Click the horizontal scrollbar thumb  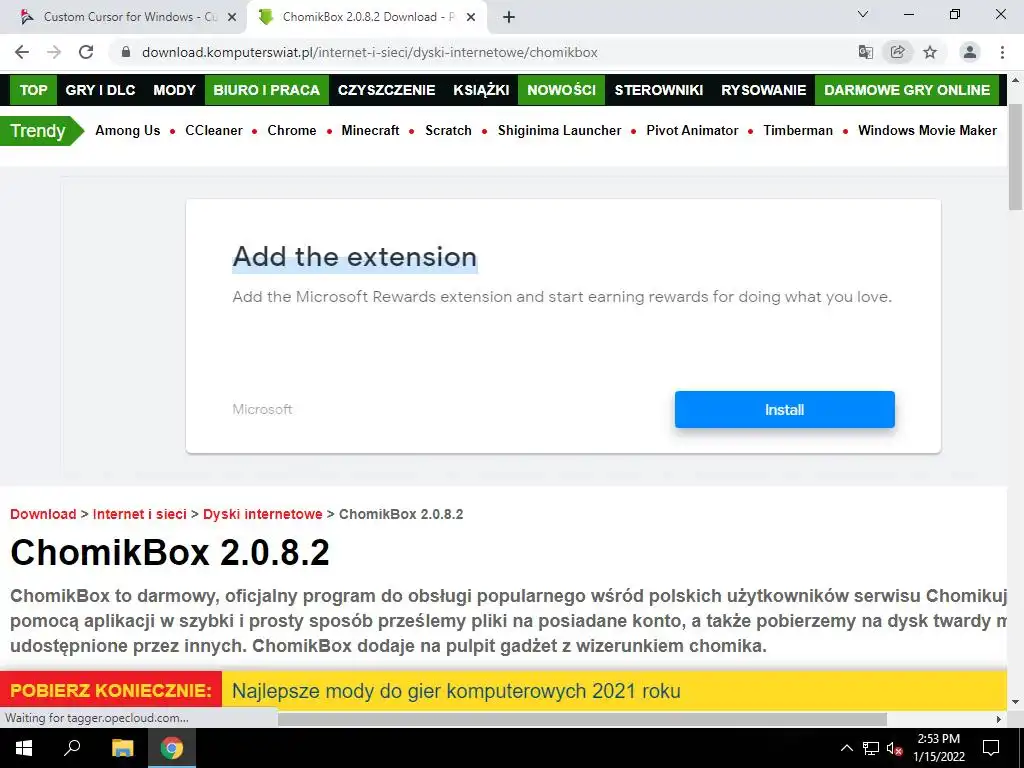coord(582,718)
